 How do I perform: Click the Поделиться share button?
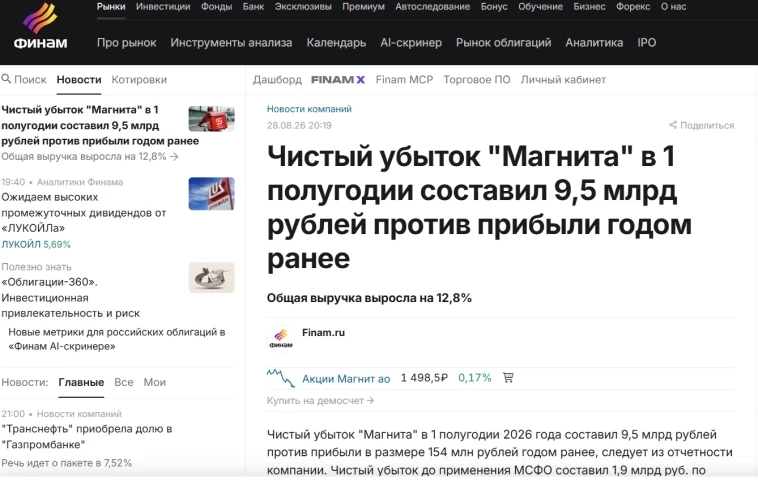pos(701,126)
